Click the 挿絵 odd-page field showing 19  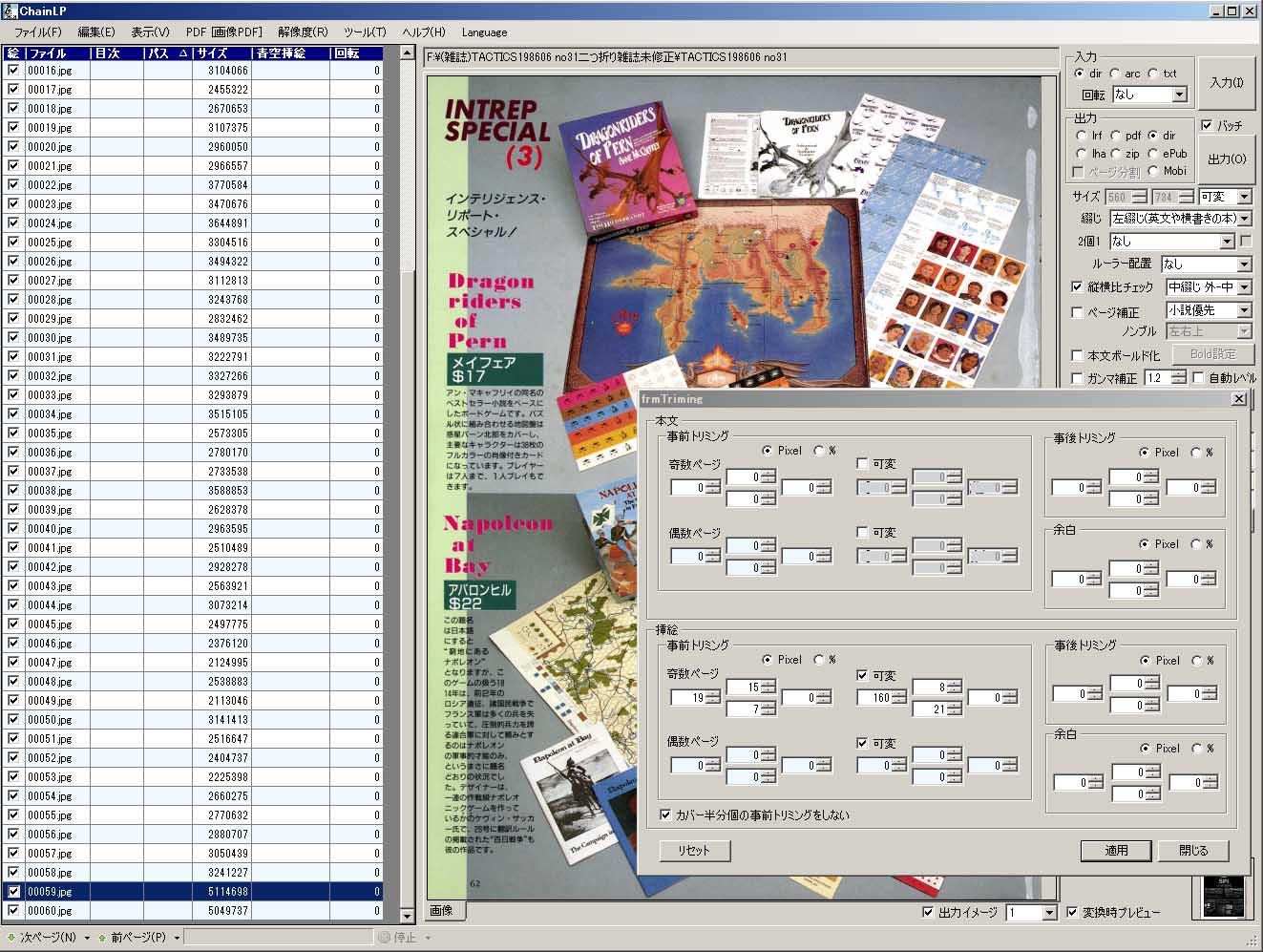(687, 697)
